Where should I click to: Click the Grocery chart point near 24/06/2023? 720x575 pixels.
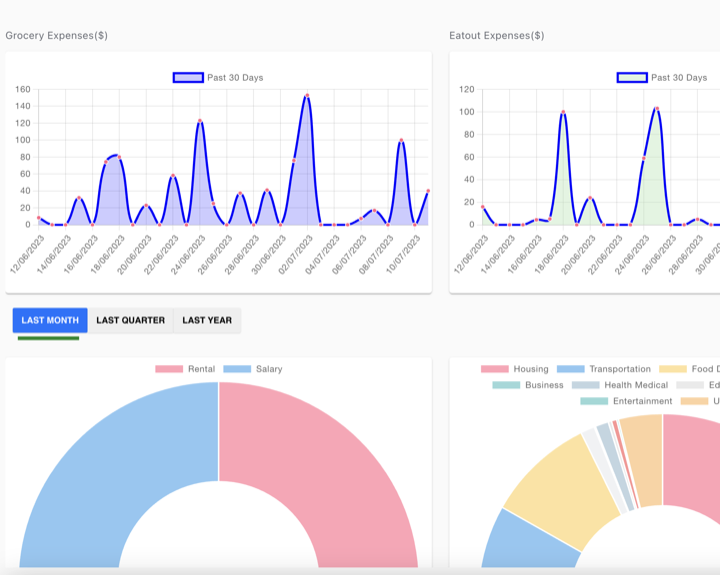coord(200,121)
